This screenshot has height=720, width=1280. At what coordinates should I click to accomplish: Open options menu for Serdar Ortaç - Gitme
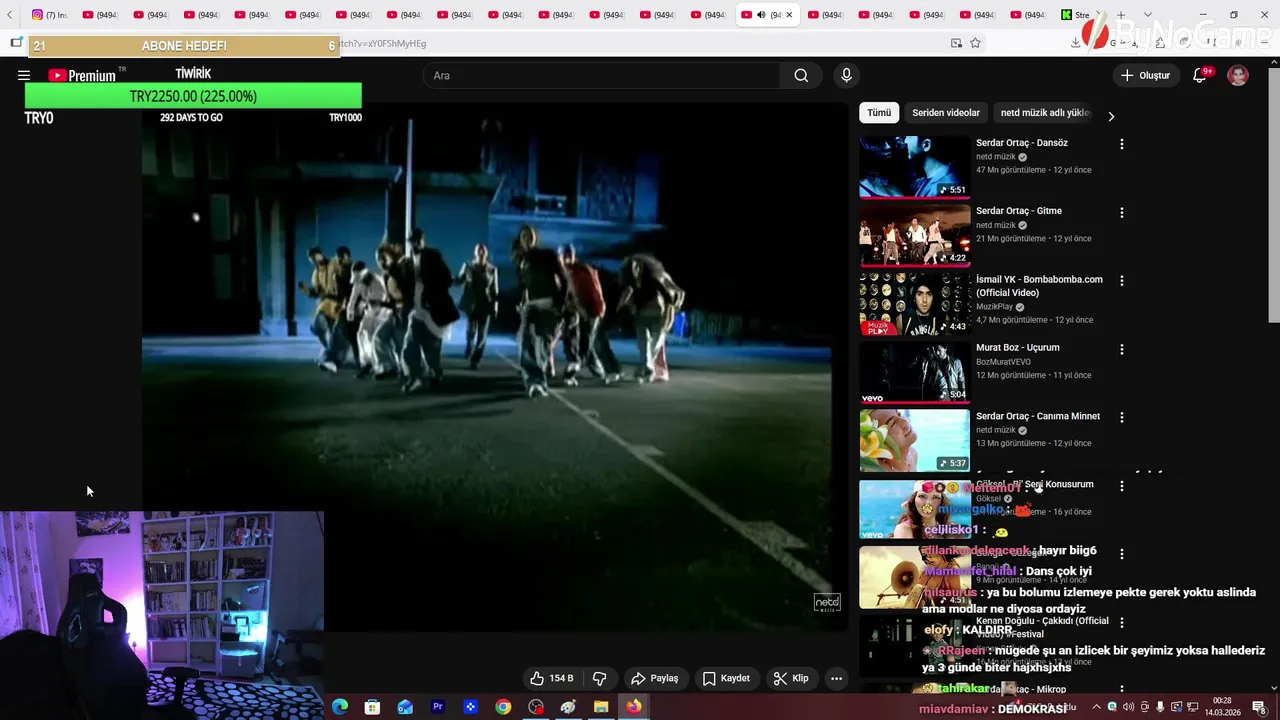pos(1121,212)
